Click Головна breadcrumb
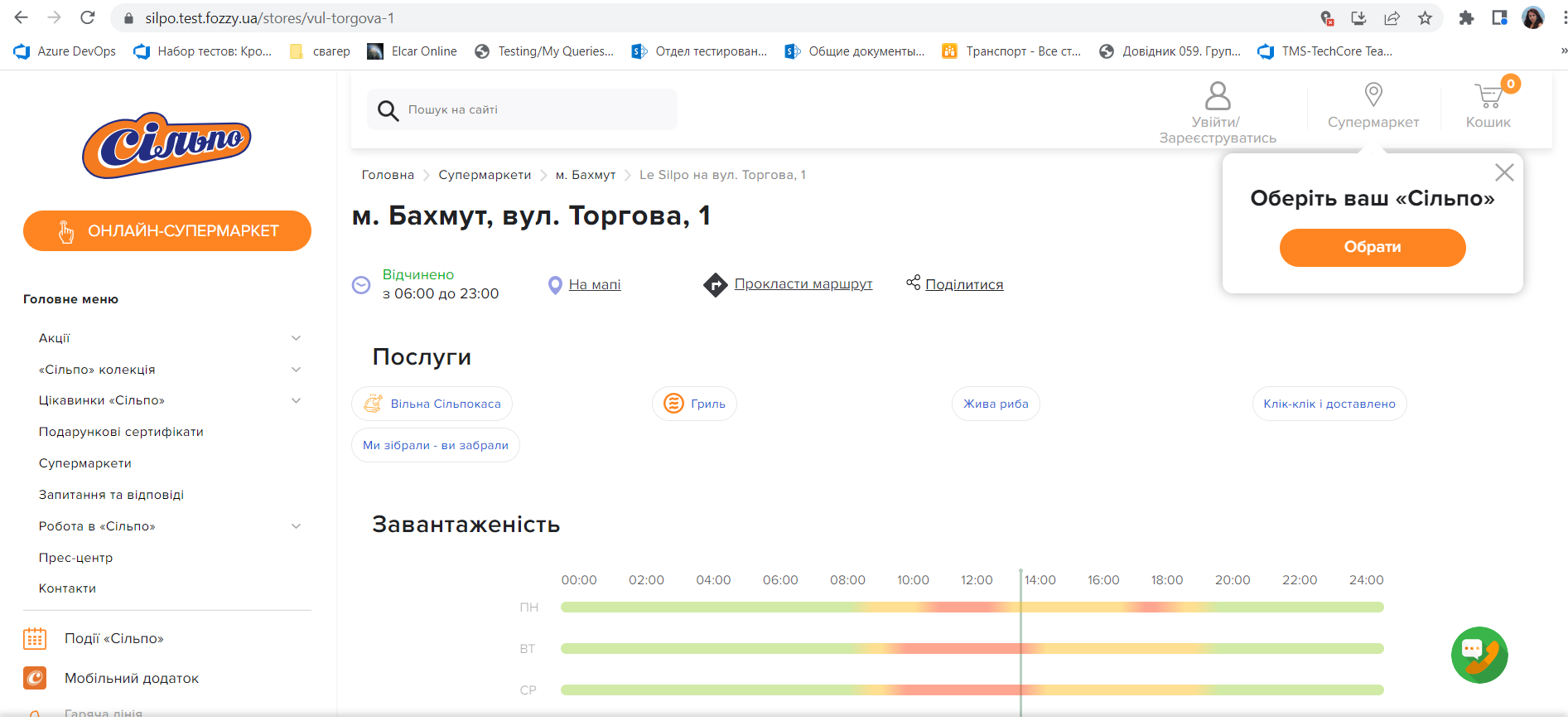The image size is (1568, 726). click(x=388, y=175)
